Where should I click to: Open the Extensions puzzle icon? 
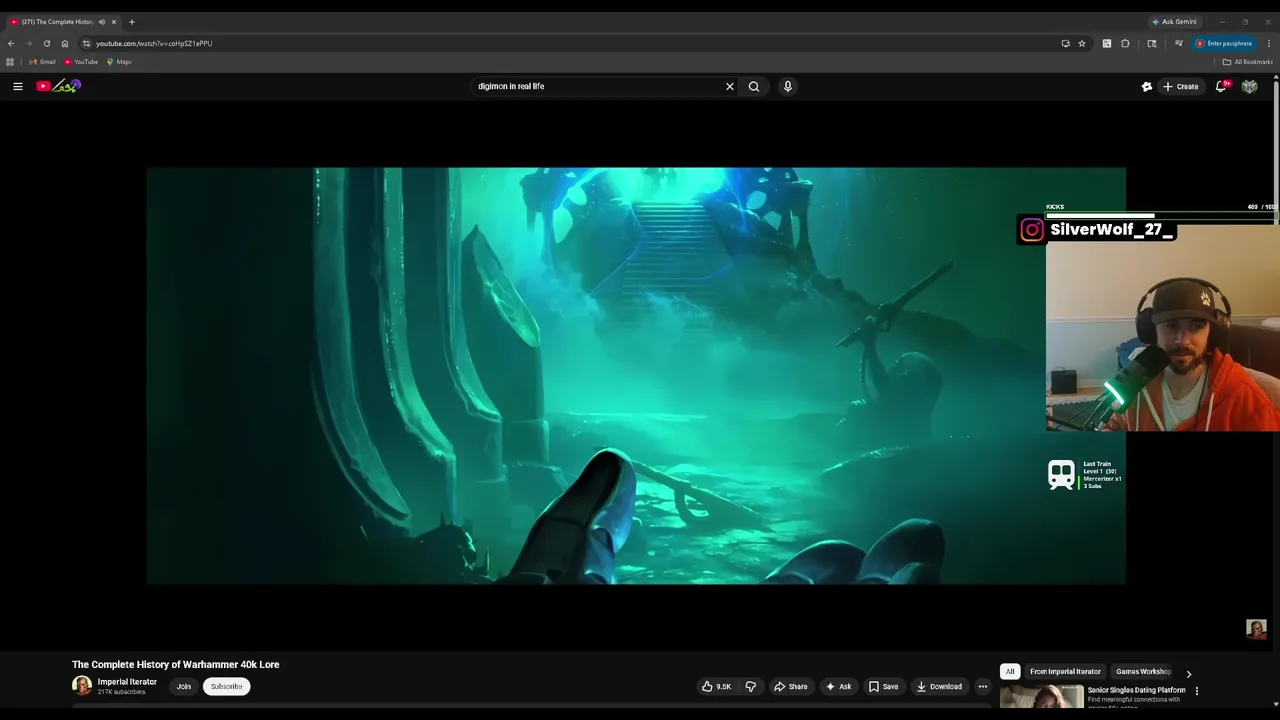click(x=1125, y=43)
